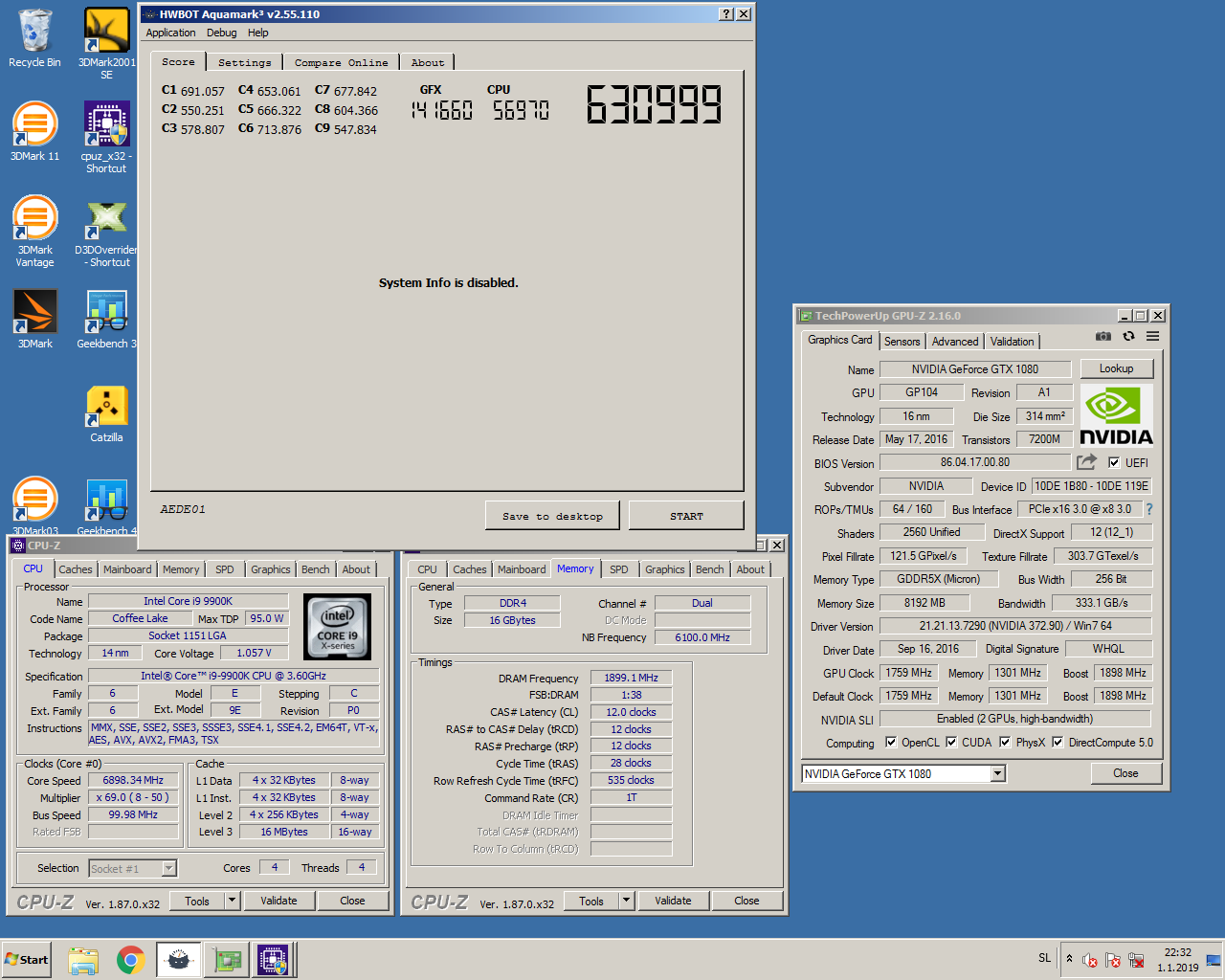Click the Tools button in CPU-Z CPU window
This screenshot has width=1225, height=980.
pos(197,901)
